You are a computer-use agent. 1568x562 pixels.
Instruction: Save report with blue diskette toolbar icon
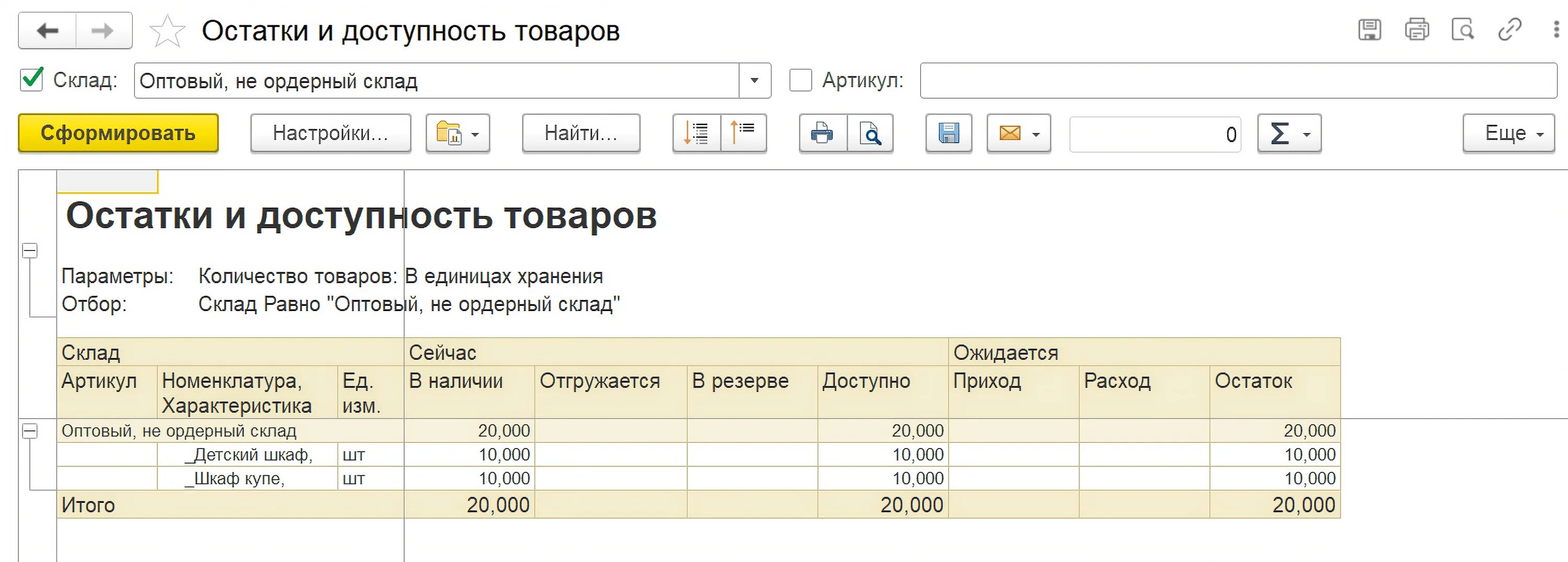pyautogui.click(x=949, y=133)
